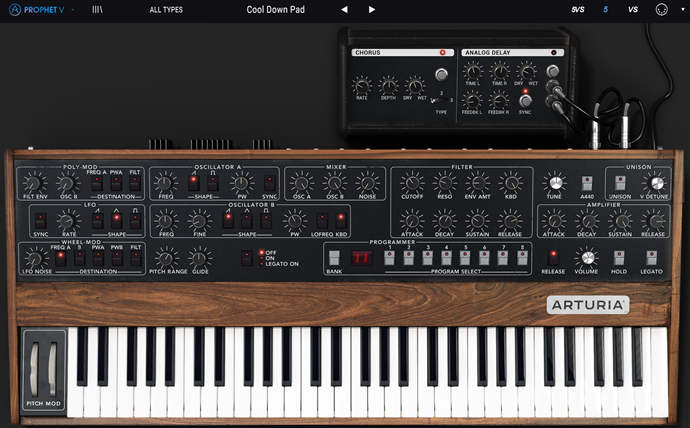The width and height of the screenshot is (690, 428).
Task: Toggle Poly-Mod Freq A destination
Action: click(x=97, y=183)
